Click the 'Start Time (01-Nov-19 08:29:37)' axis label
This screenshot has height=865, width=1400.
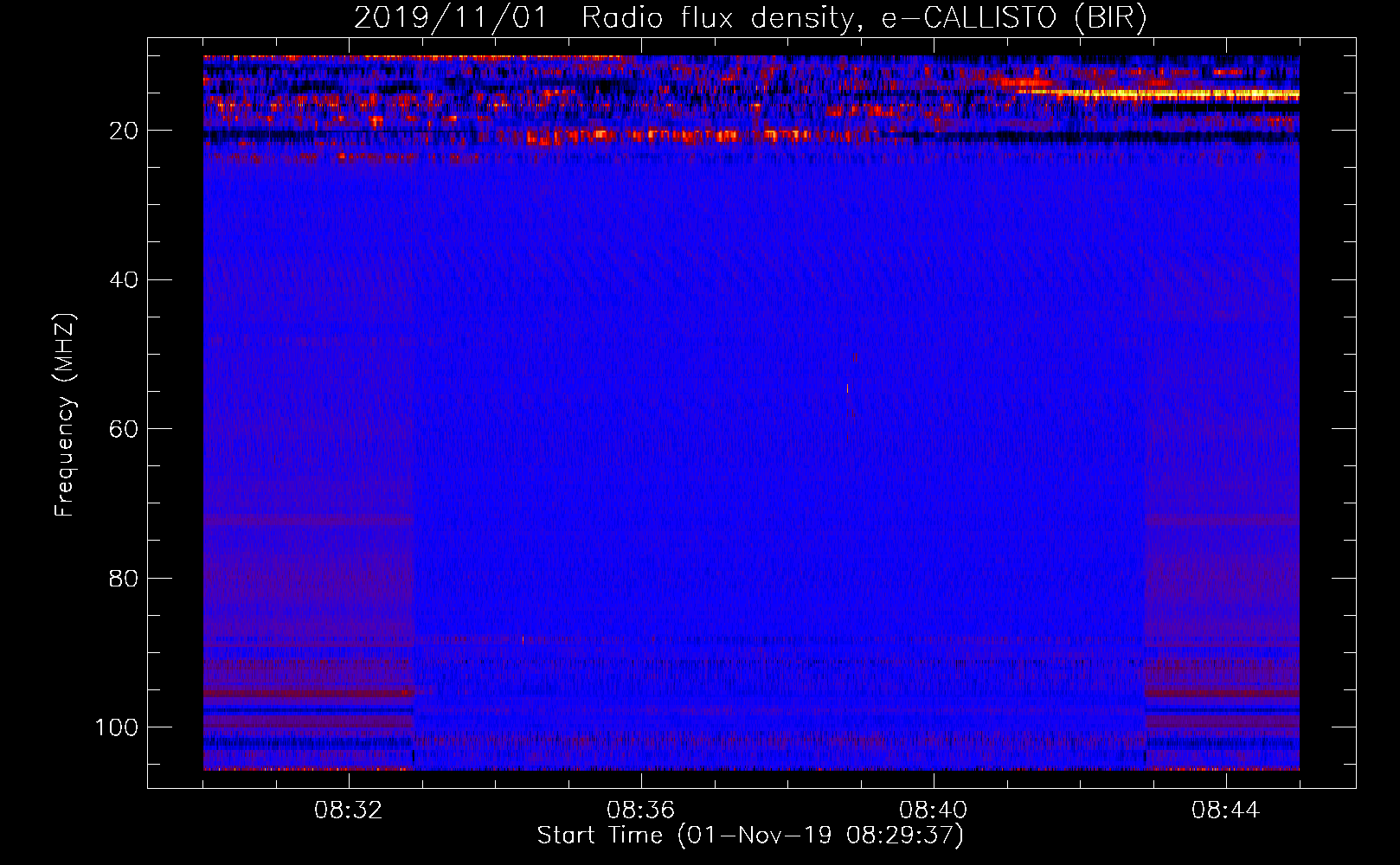(x=750, y=836)
